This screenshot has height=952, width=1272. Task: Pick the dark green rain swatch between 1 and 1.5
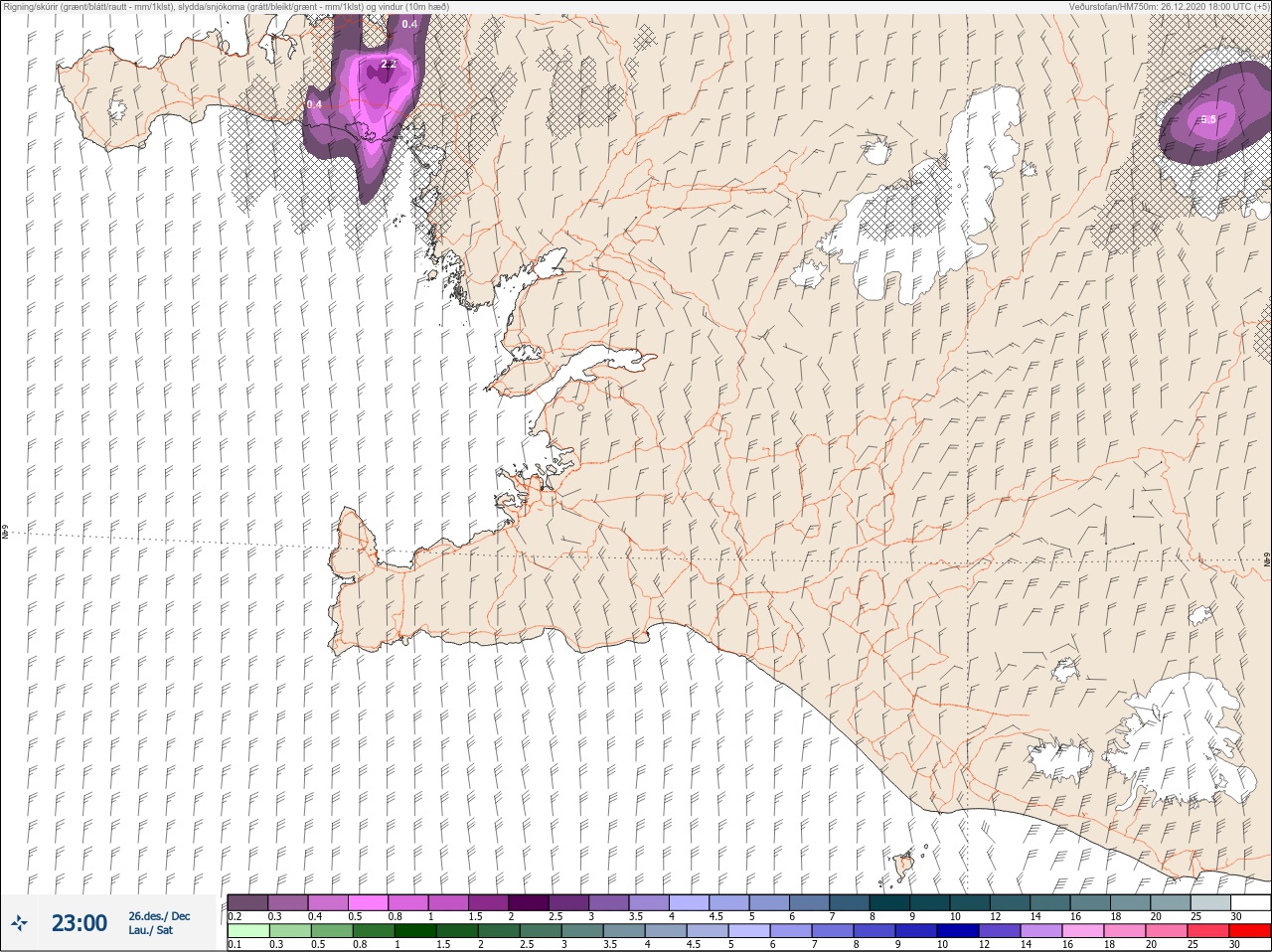click(x=415, y=931)
